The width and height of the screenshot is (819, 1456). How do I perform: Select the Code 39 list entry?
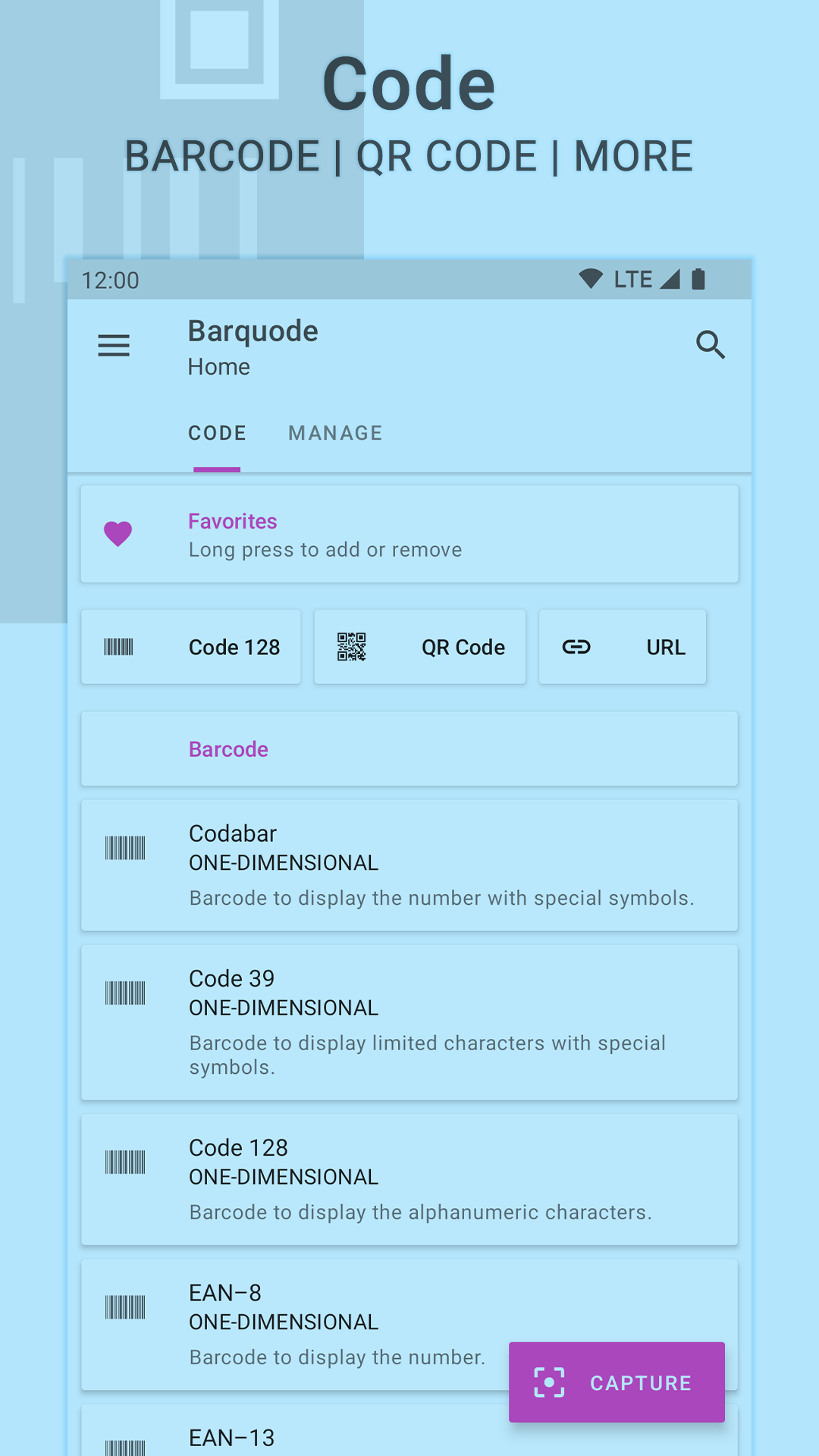tap(409, 1022)
